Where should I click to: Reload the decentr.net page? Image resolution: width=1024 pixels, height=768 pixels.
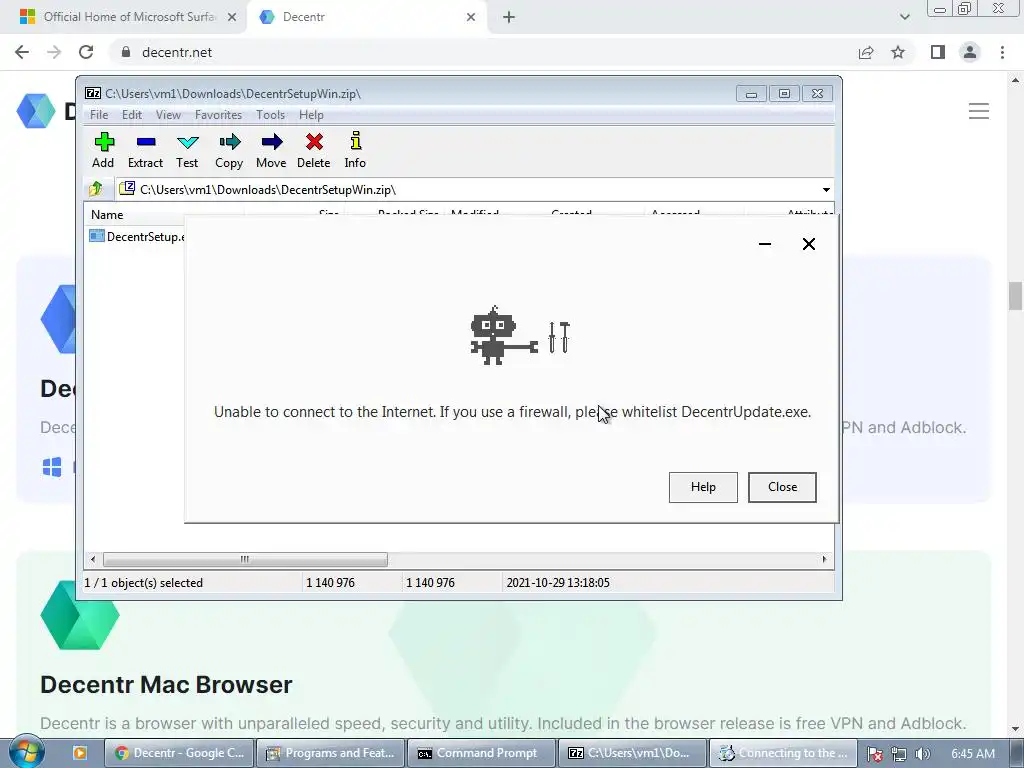[86, 52]
